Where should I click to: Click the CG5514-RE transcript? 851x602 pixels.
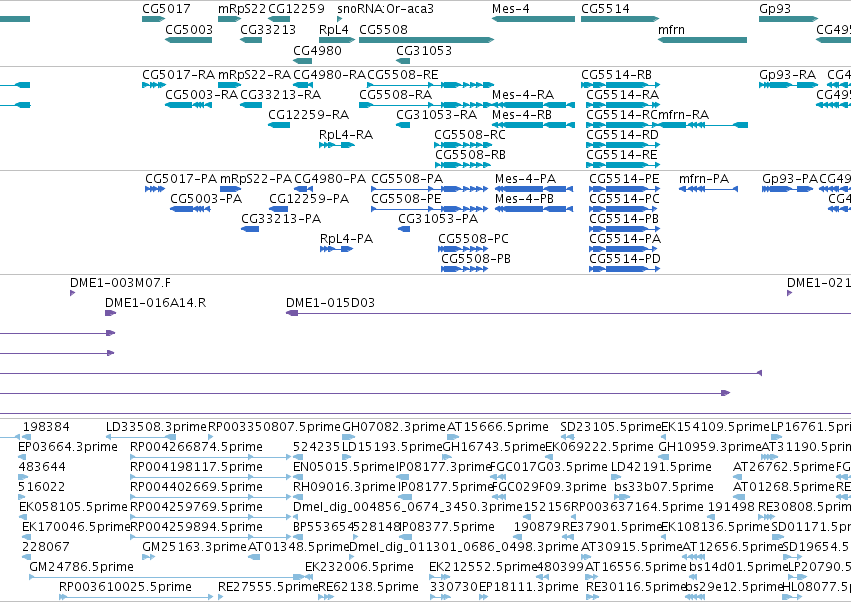point(623,165)
